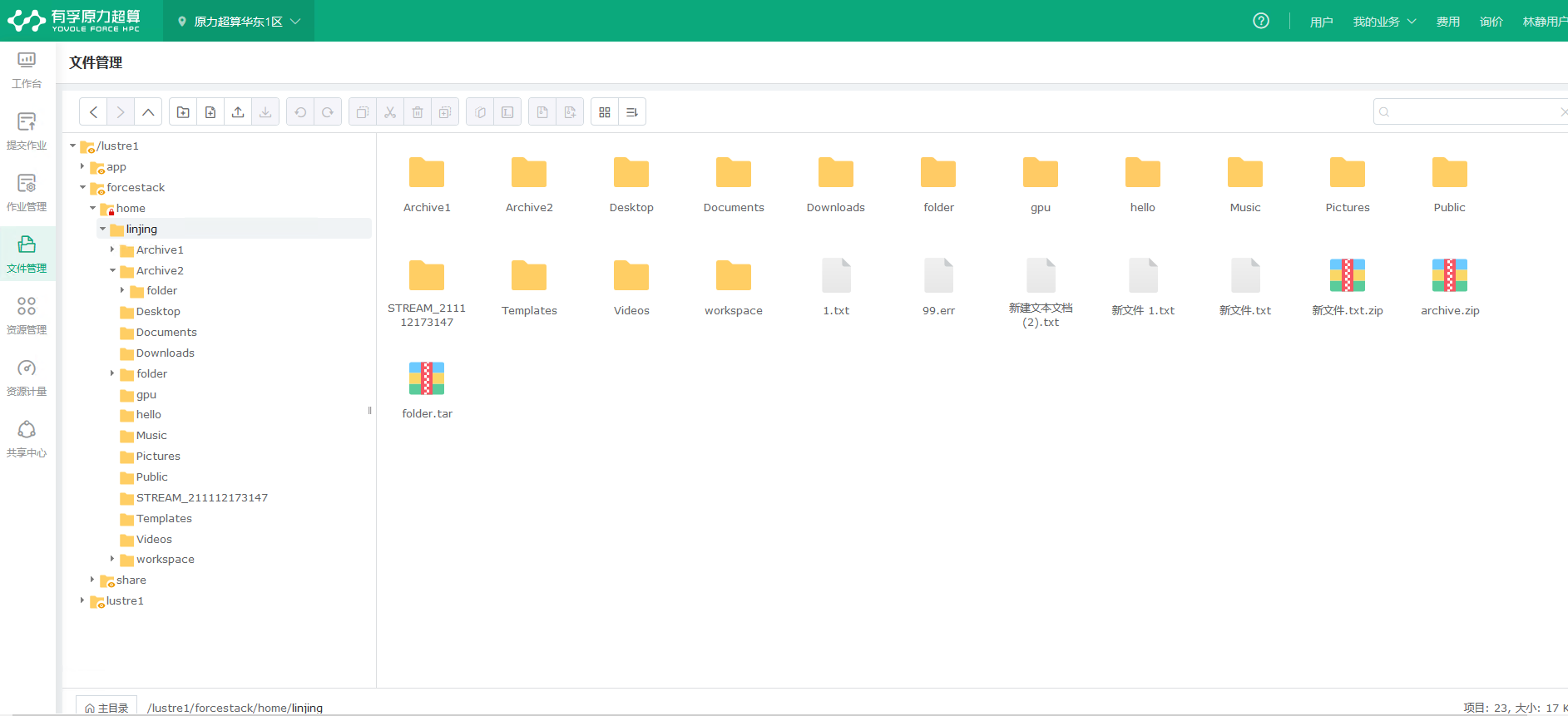Go back with the left arrow toolbar button
1568x716 pixels.
[x=93, y=112]
